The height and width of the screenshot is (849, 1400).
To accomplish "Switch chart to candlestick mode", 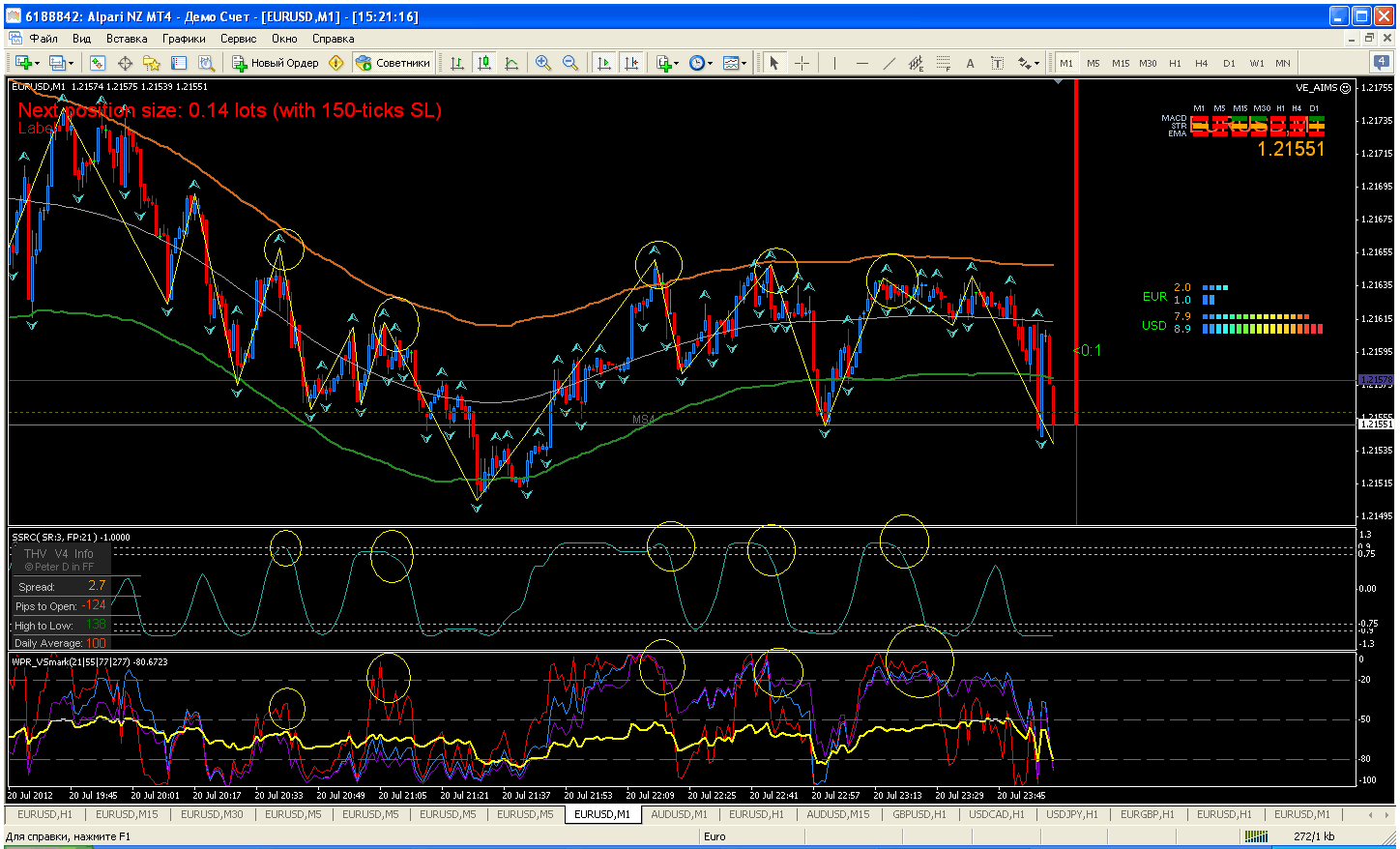I will [x=484, y=63].
